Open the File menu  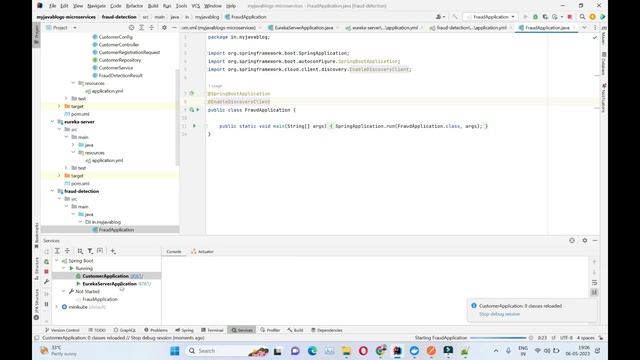point(53,6)
